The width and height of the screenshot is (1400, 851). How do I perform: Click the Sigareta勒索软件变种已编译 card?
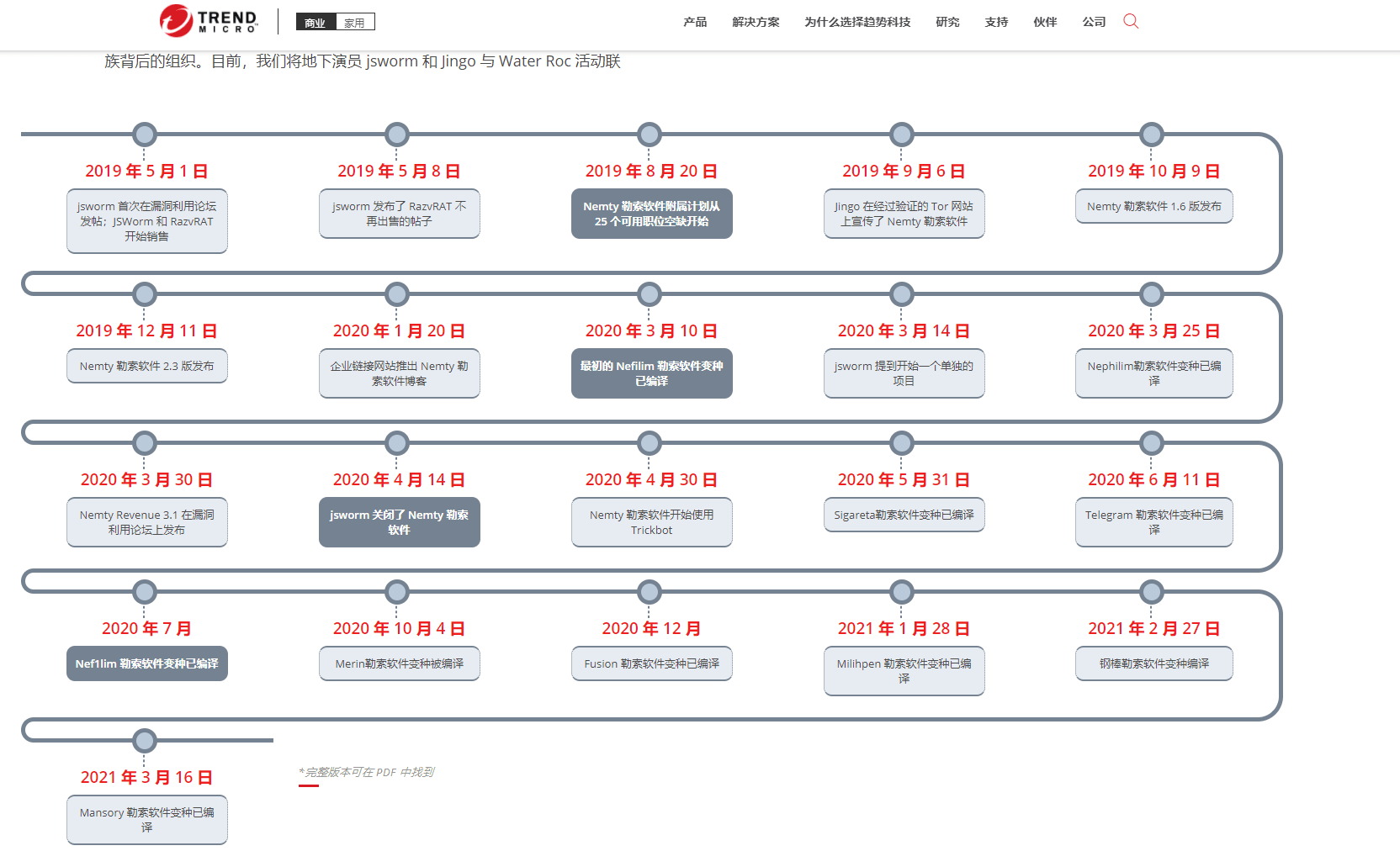click(904, 515)
